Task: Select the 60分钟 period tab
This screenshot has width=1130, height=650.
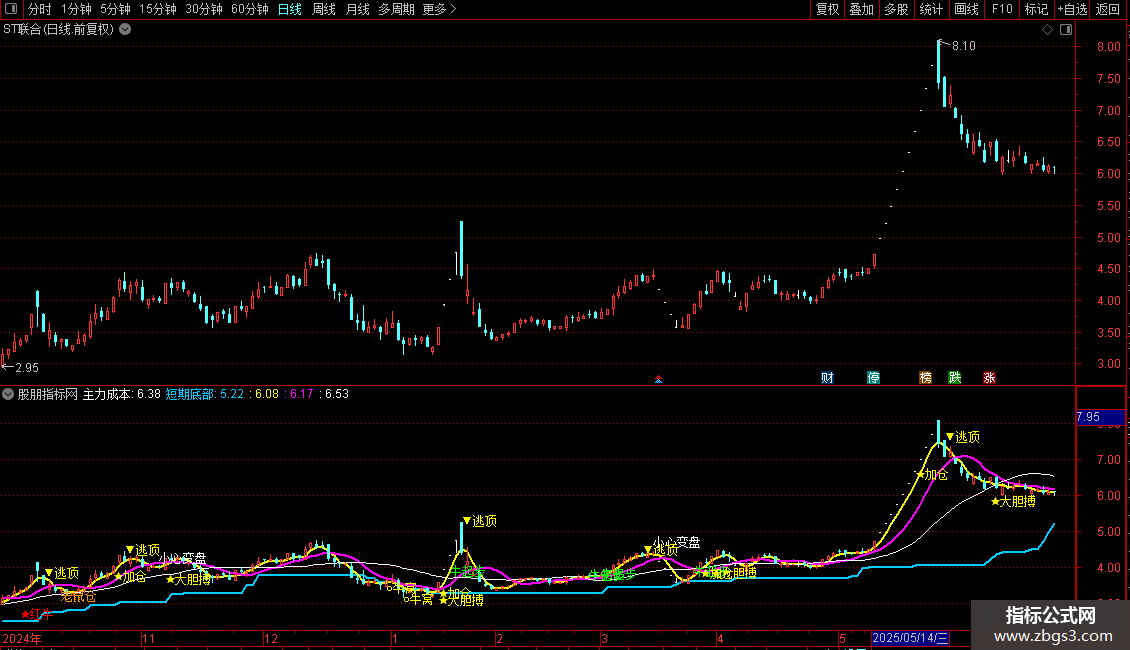Action: pos(250,9)
